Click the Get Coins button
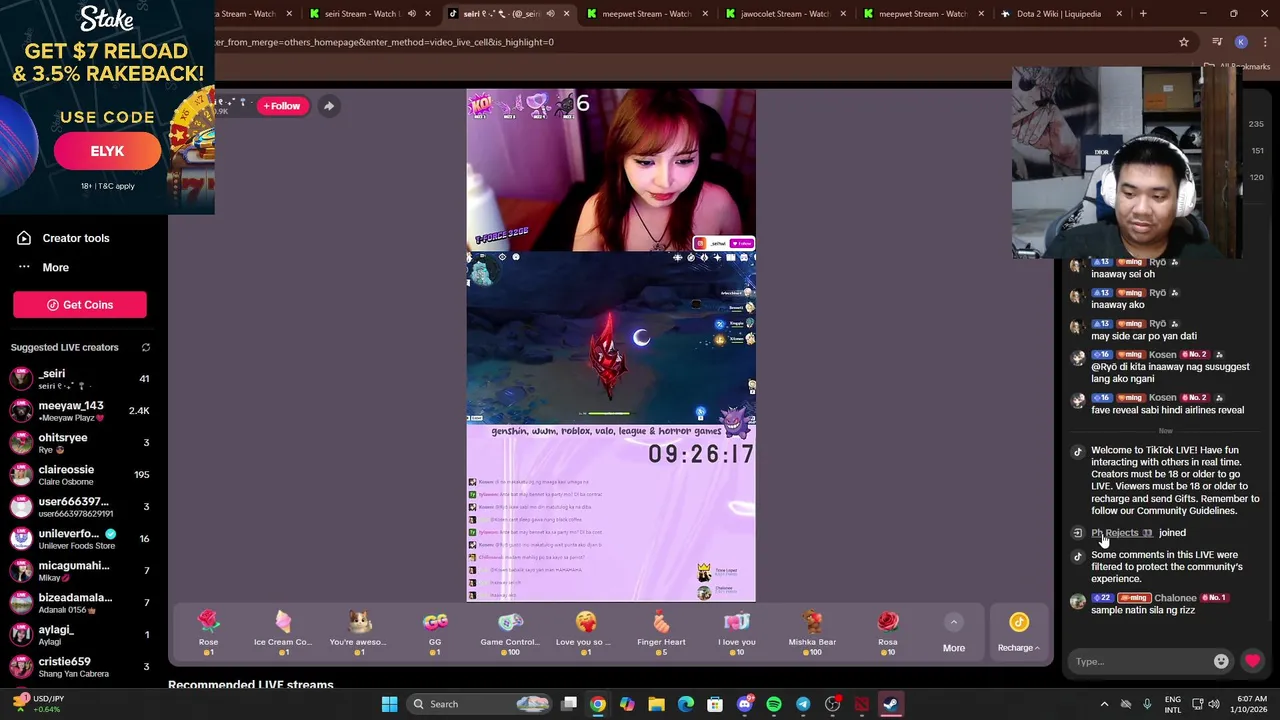Image resolution: width=1280 pixels, height=720 pixels. (x=80, y=305)
